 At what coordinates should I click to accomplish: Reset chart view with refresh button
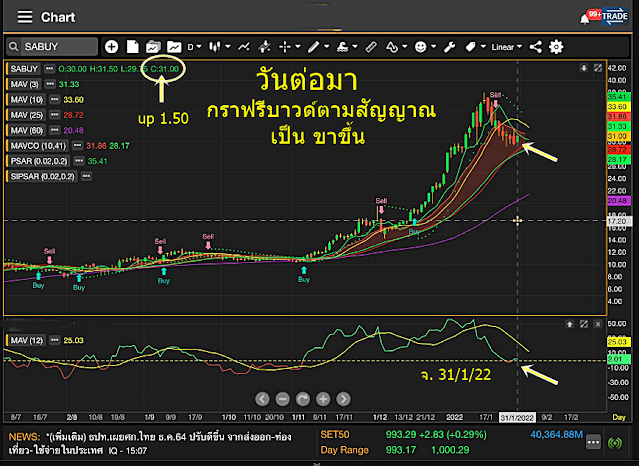303,399
